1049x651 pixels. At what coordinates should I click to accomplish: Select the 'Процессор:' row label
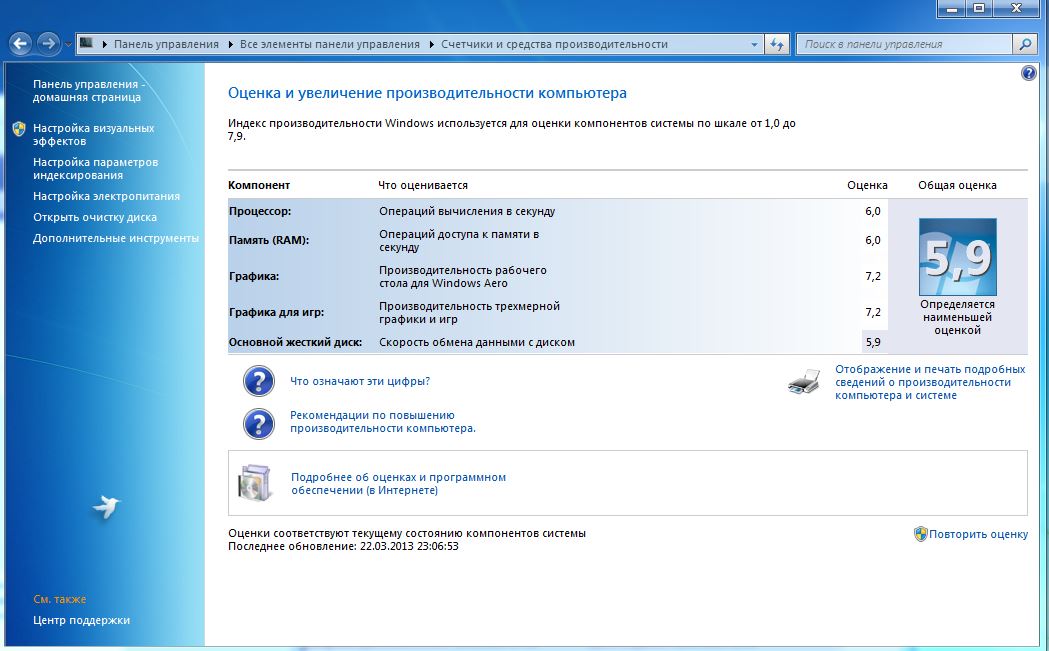[x=260, y=211]
